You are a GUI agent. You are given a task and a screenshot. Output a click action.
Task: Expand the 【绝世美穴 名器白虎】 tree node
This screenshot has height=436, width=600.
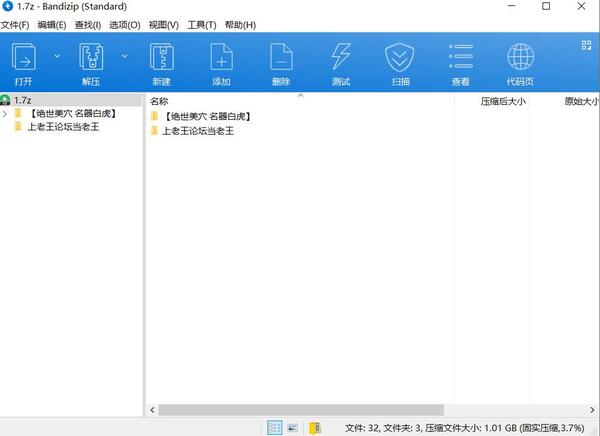5,114
